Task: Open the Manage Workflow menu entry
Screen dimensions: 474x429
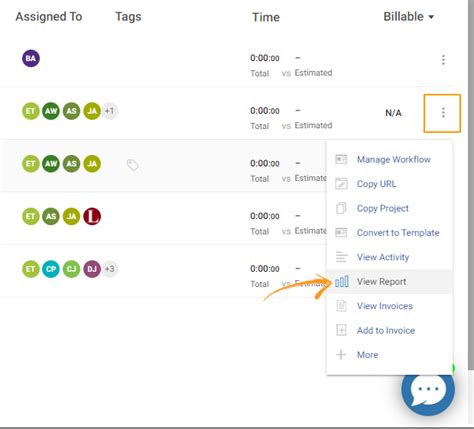Action: coord(389,159)
